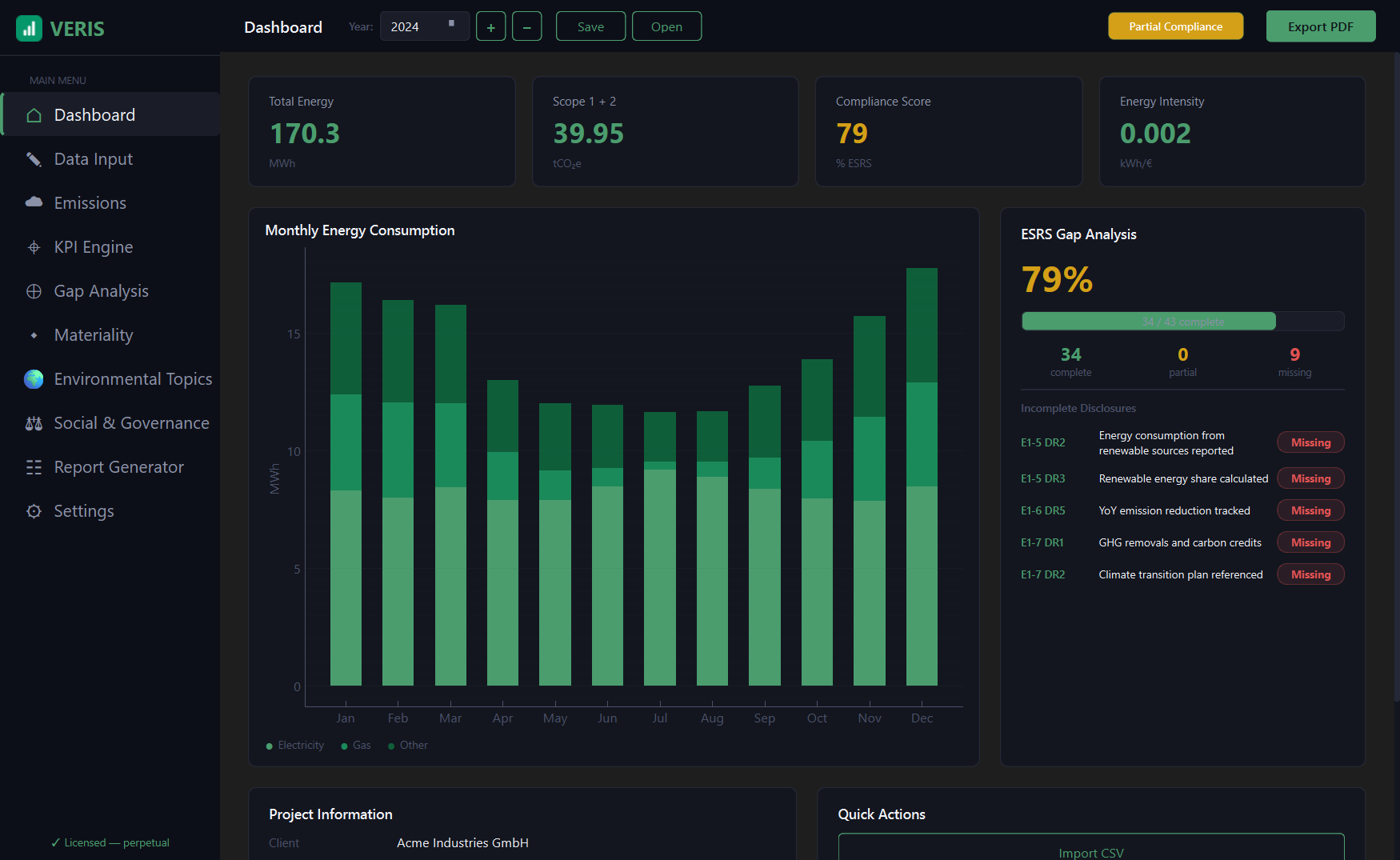
Task: Export the dashboard as PDF
Action: pyautogui.click(x=1321, y=26)
